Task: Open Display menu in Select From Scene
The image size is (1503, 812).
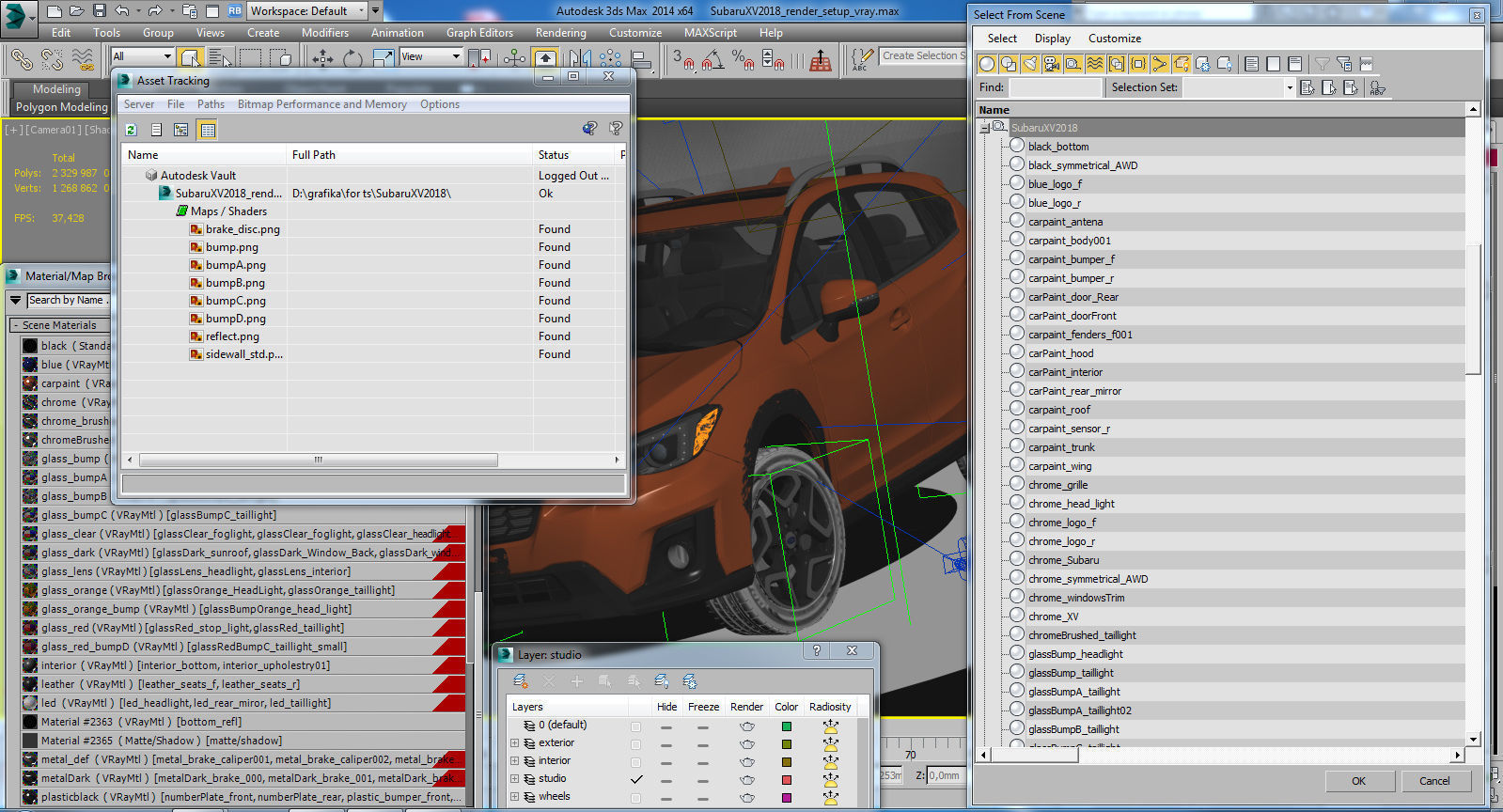Action: tap(1053, 39)
